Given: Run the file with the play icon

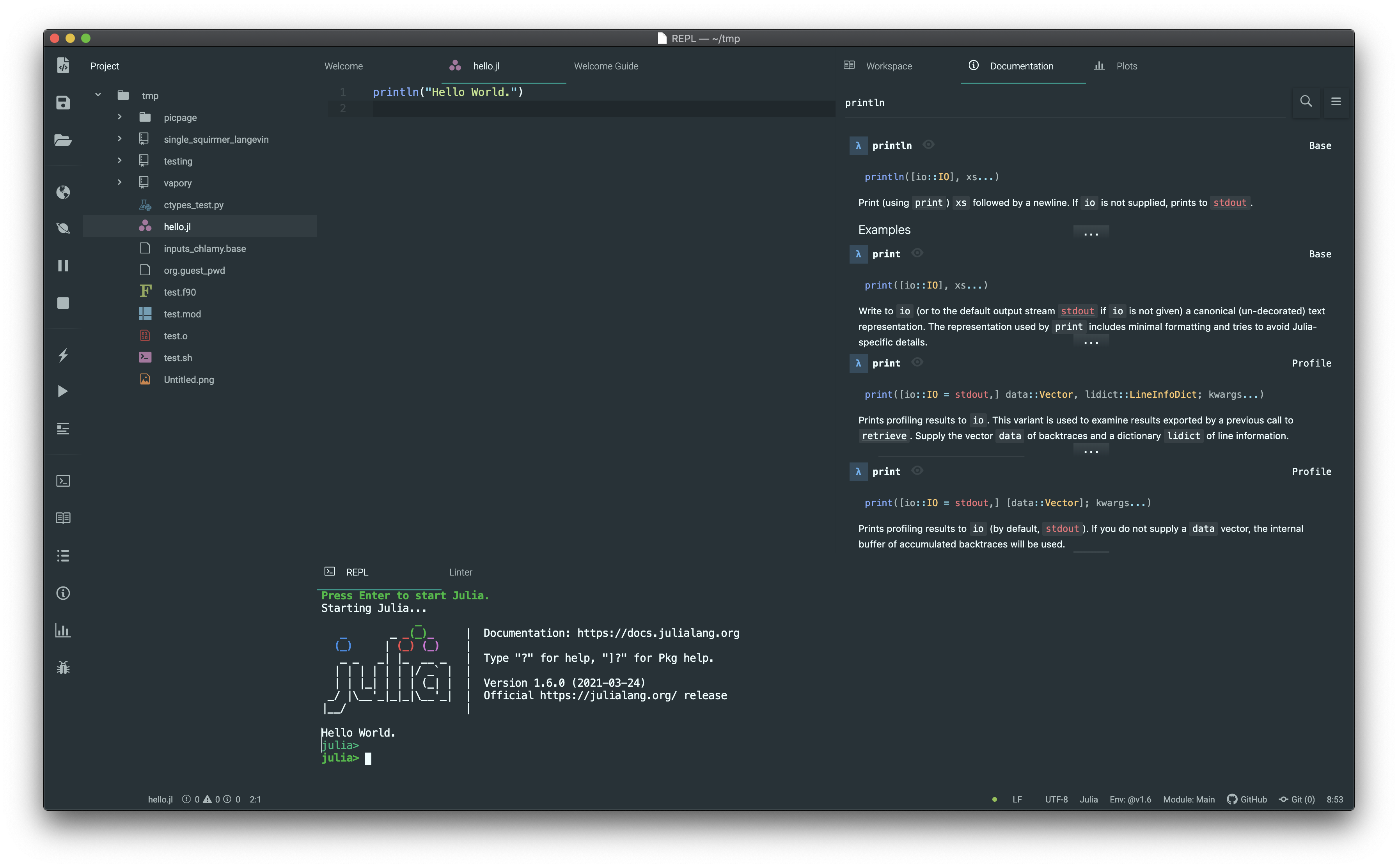Looking at the screenshot, I should click(x=63, y=391).
